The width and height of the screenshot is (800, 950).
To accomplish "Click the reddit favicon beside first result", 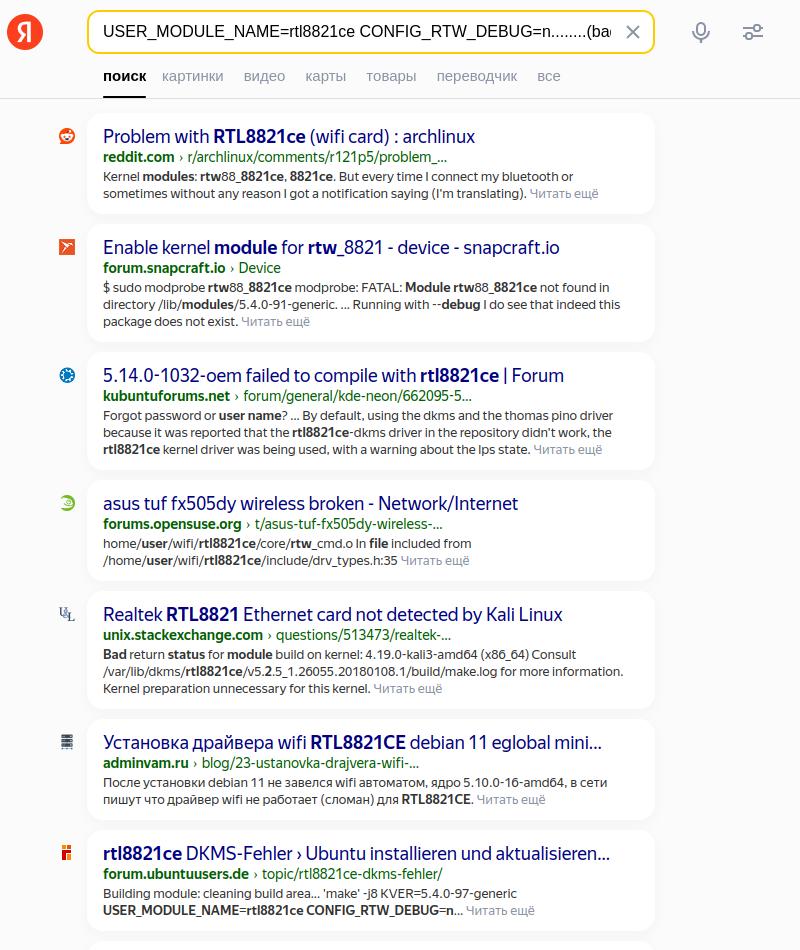I will (67, 136).
